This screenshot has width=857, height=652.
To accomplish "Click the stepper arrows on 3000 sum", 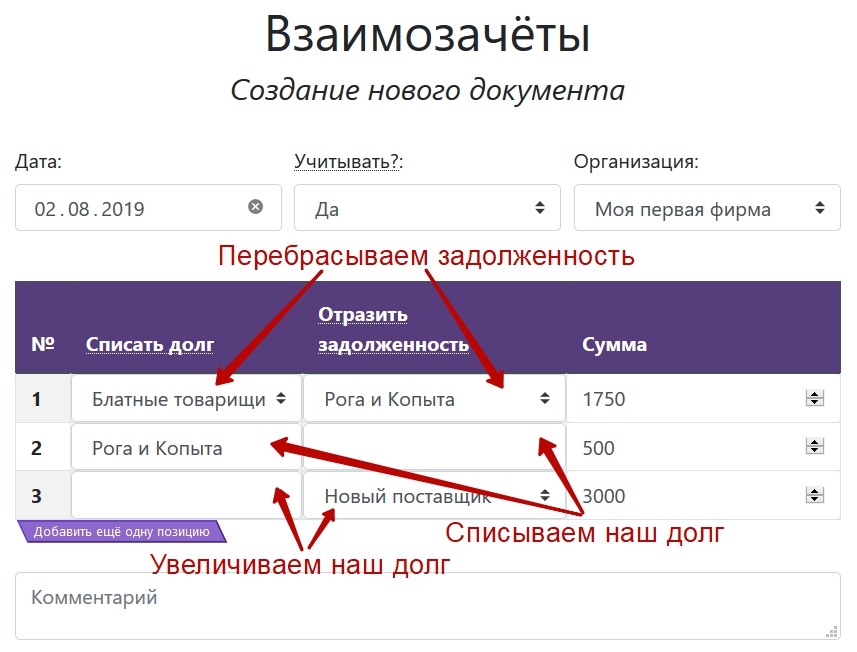I will (815, 496).
